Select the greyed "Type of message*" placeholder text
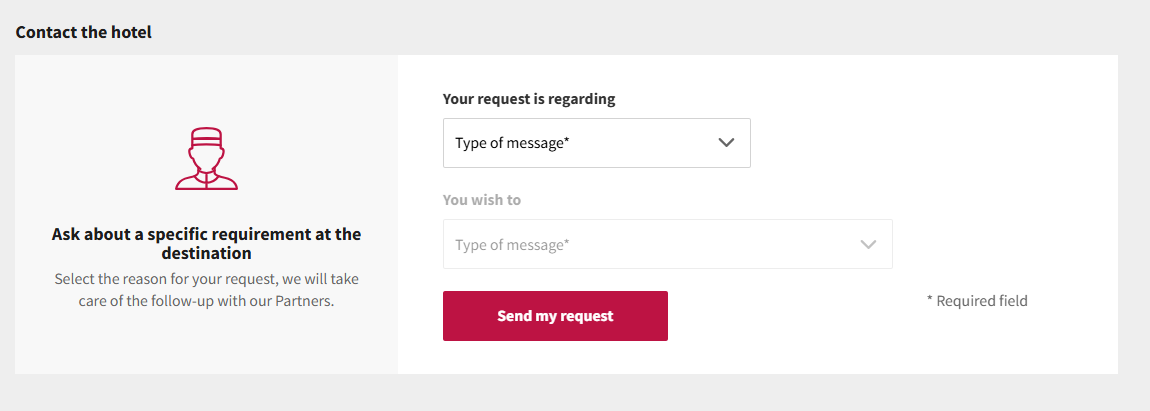Screen dimensions: 1150x411 click(x=513, y=244)
